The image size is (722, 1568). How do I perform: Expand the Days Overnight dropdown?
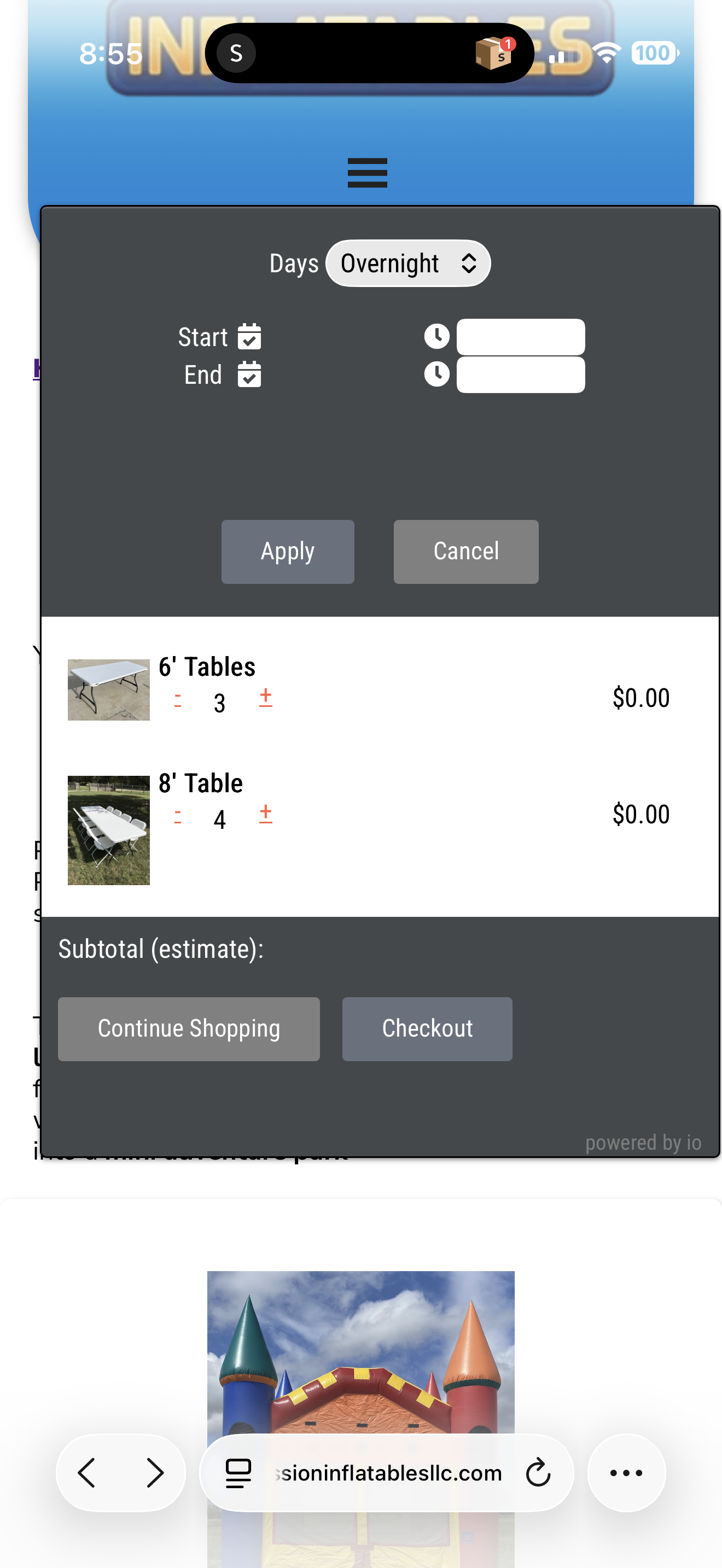pos(408,264)
